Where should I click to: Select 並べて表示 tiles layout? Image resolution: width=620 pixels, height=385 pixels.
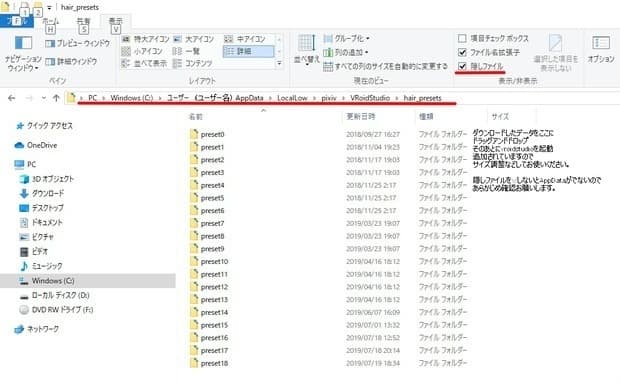click(144, 63)
